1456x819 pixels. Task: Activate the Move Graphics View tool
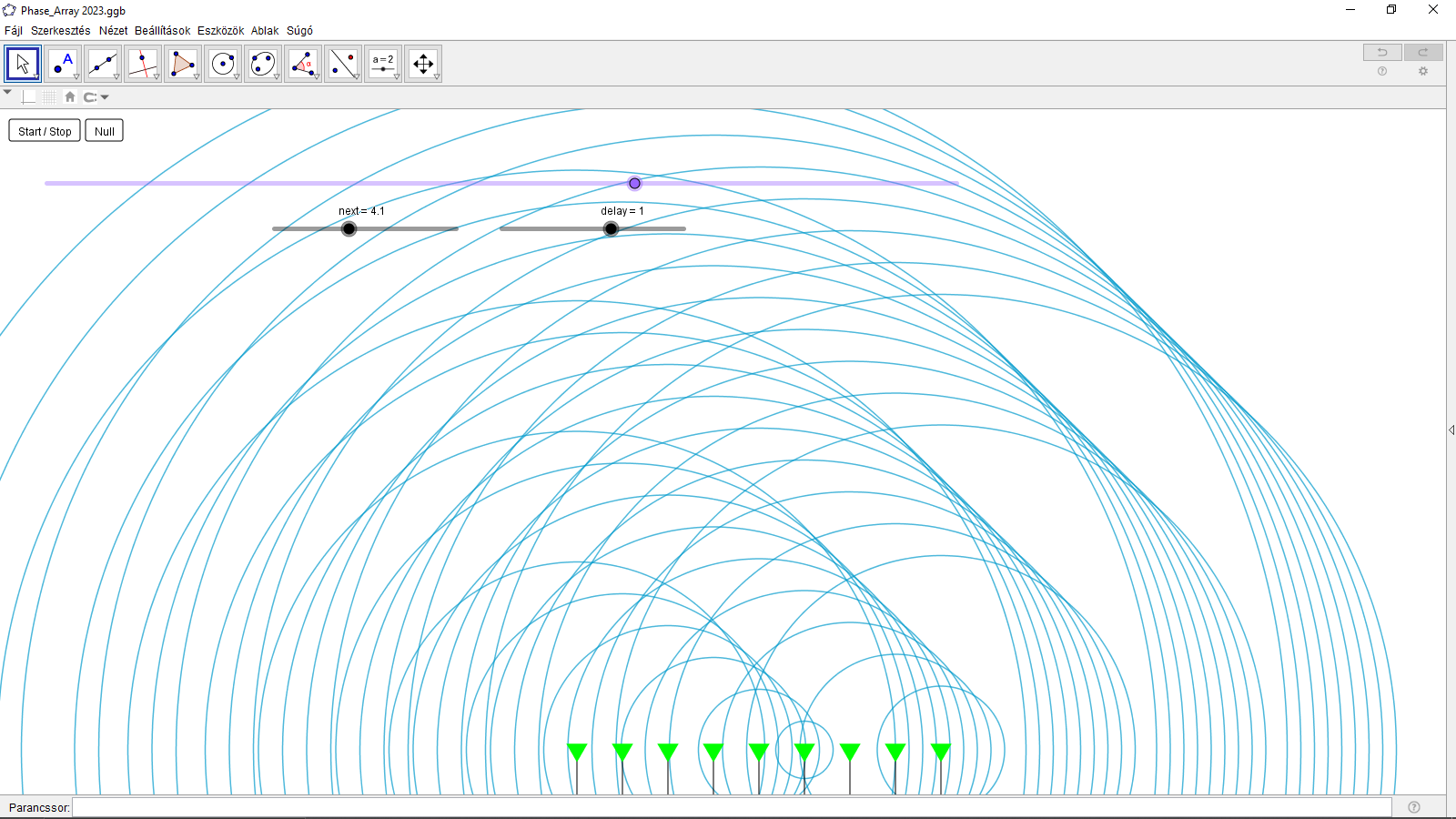(x=423, y=64)
